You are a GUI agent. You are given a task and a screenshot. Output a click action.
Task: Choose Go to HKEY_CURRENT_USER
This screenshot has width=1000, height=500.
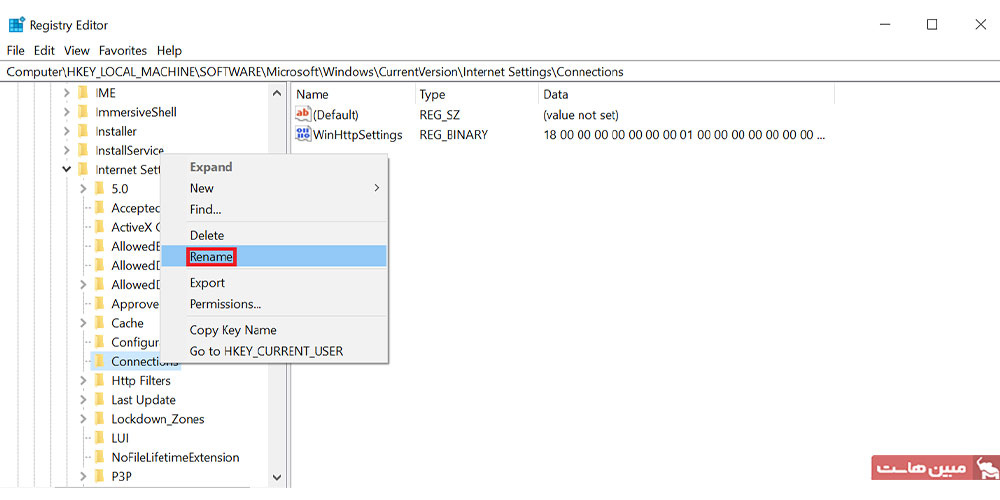click(274, 351)
